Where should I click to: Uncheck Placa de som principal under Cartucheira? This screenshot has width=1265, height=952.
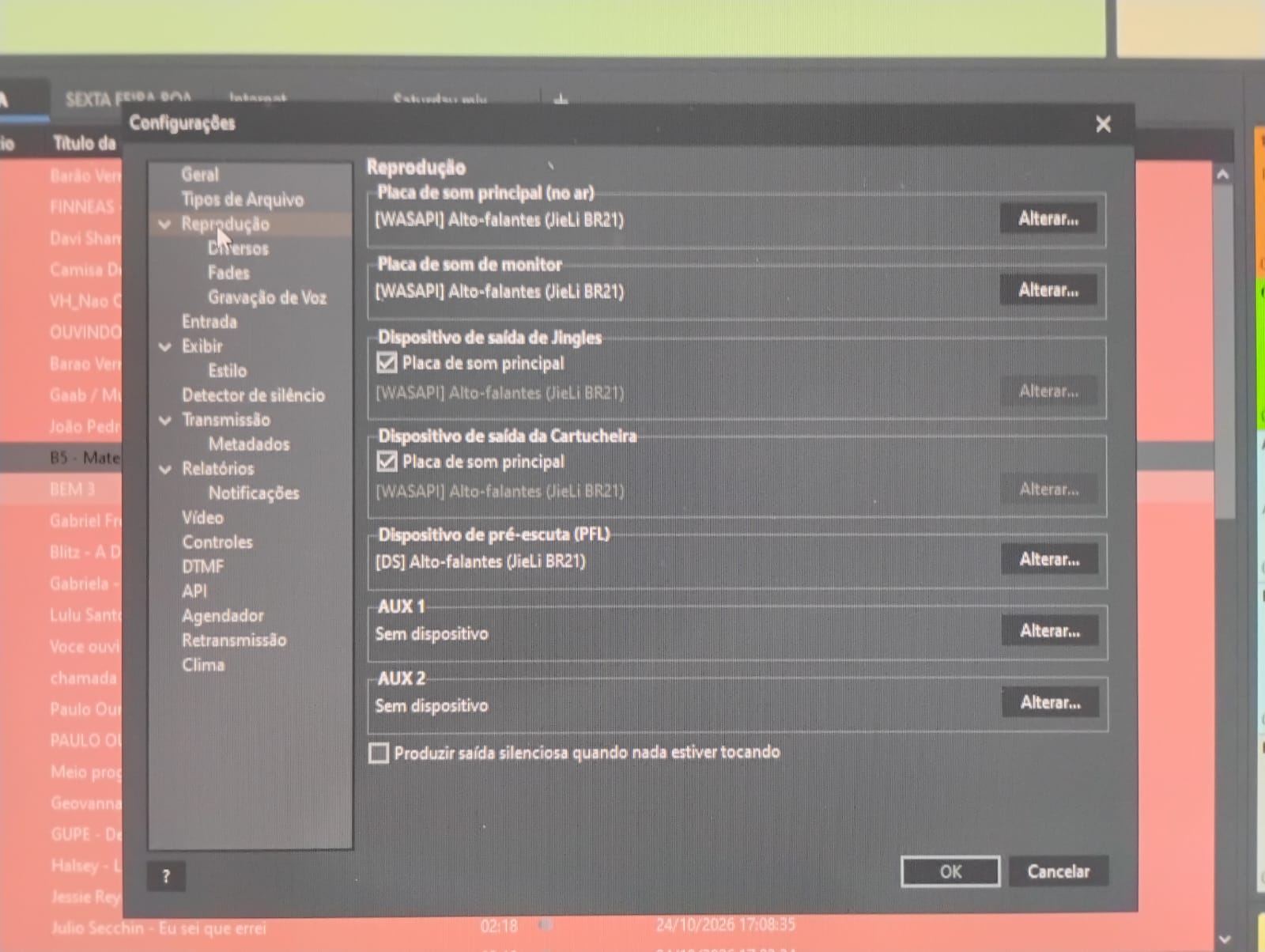387,461
